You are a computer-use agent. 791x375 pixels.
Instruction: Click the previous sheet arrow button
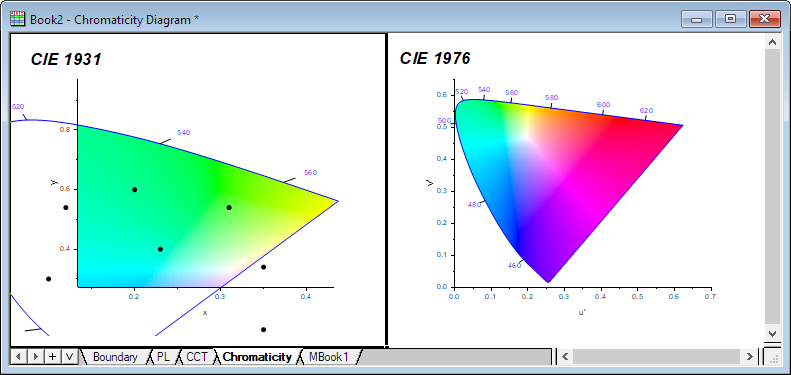coord(19,357)
